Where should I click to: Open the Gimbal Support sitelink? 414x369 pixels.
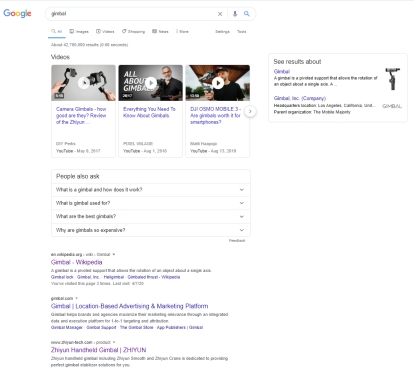point(101,327)
